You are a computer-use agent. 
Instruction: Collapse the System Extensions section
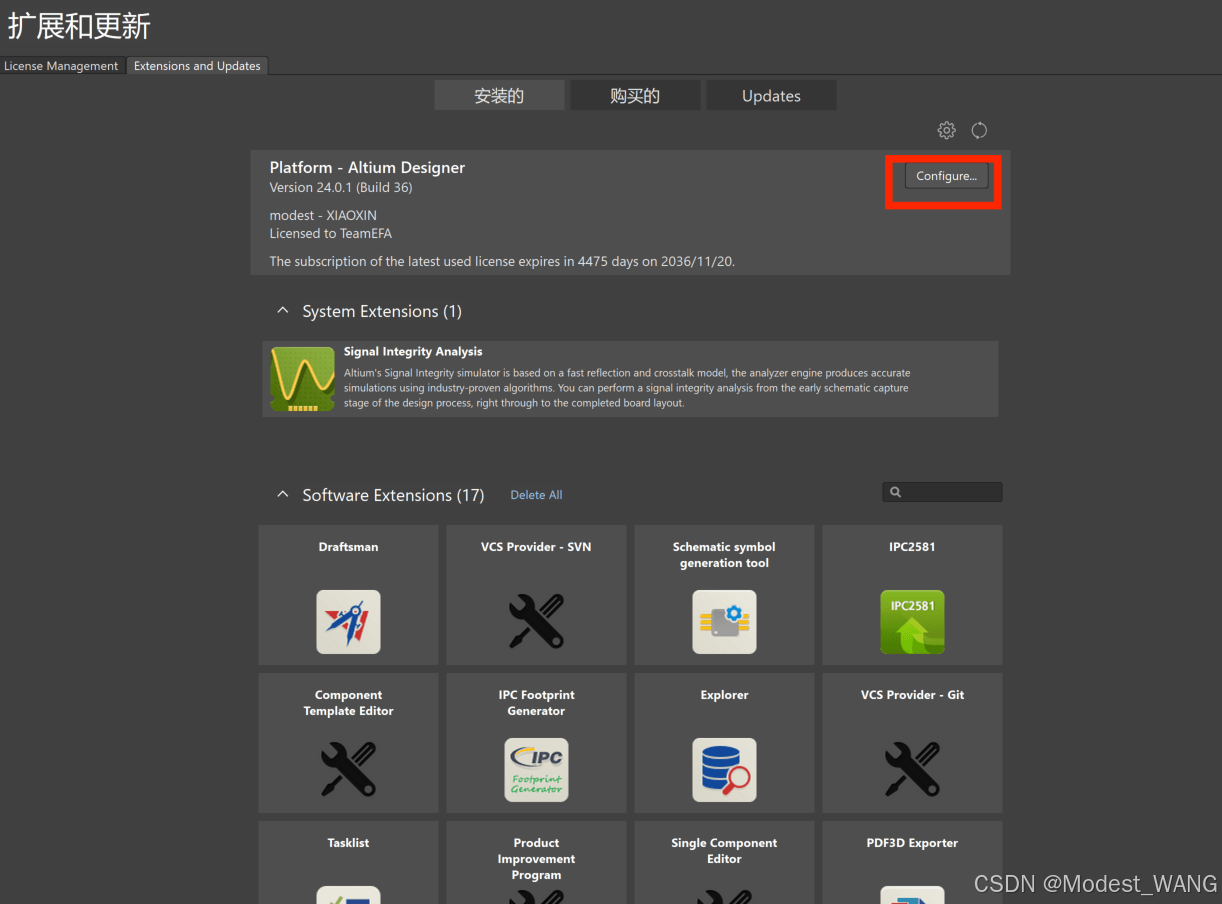[283, 311]
